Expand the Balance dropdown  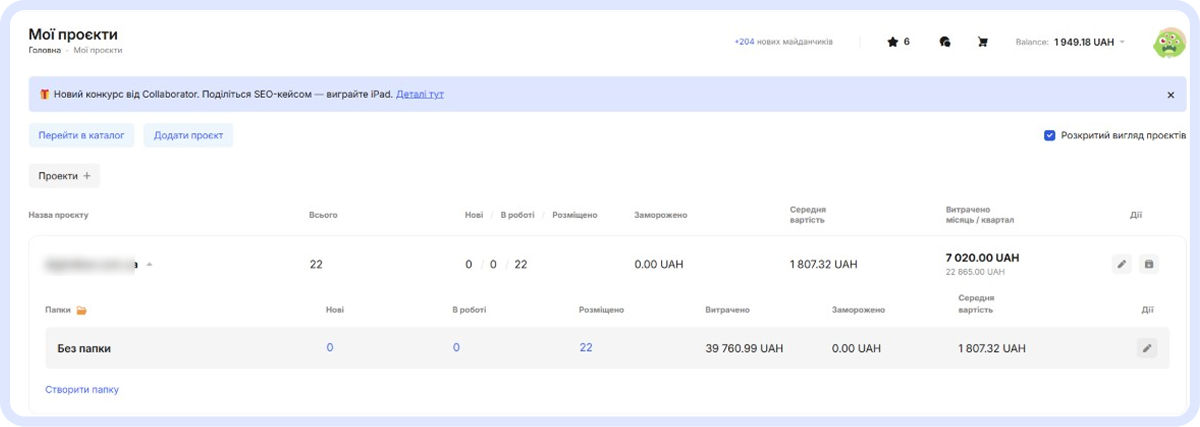point(1122,42)
